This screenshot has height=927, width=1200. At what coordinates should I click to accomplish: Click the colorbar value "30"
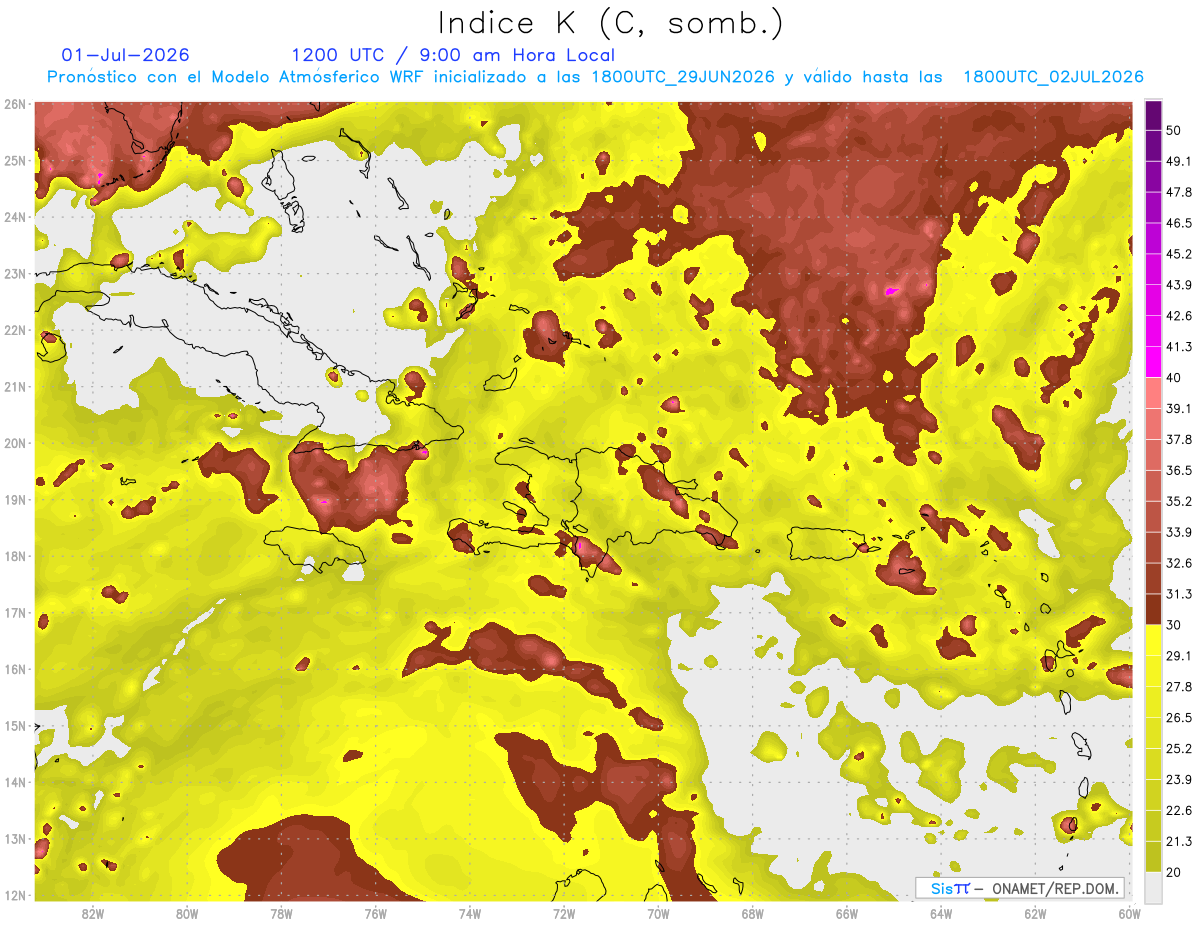1175,625
